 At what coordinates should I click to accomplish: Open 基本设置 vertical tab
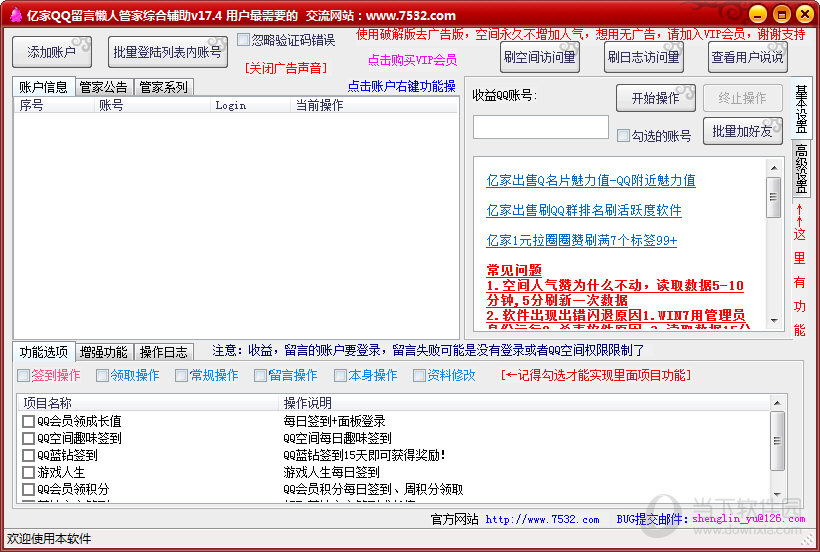(801, 108)
